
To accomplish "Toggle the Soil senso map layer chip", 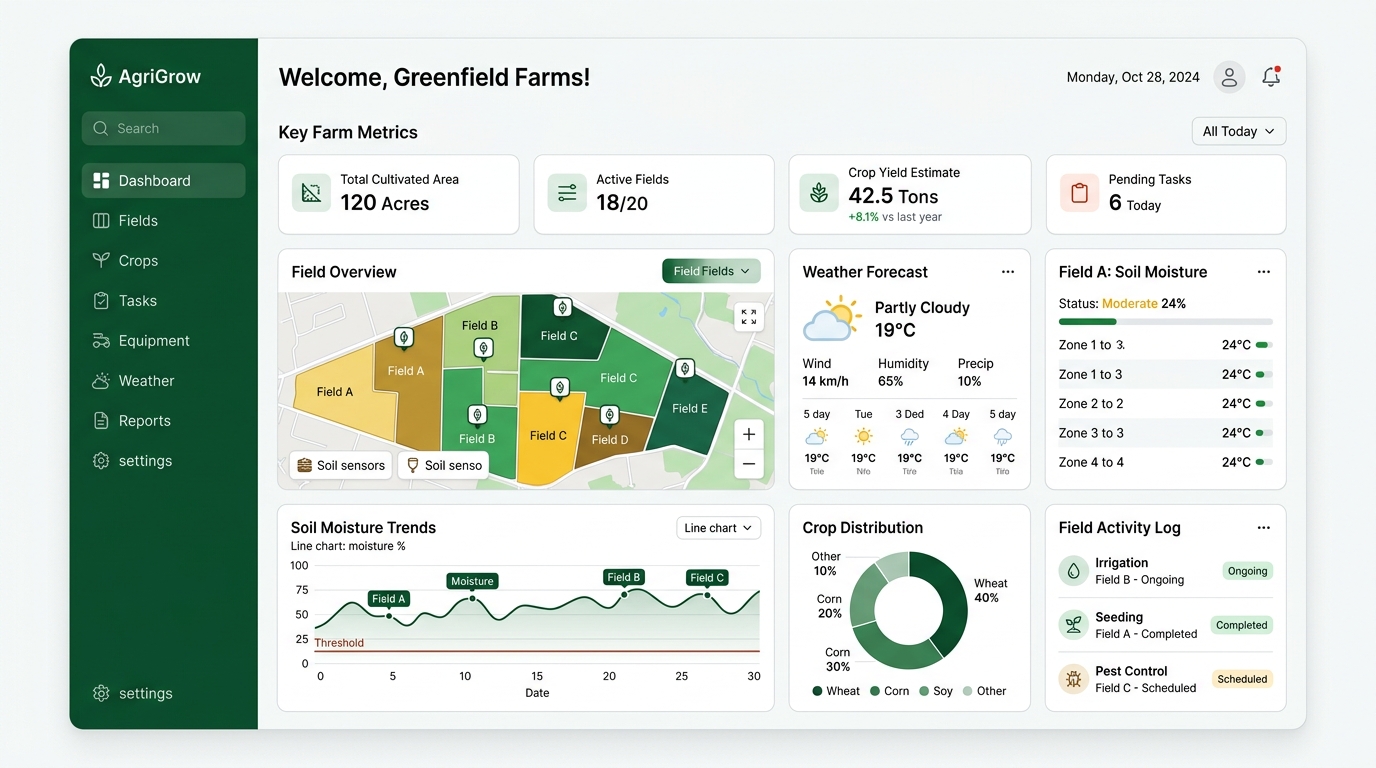I will coord(443,465).
